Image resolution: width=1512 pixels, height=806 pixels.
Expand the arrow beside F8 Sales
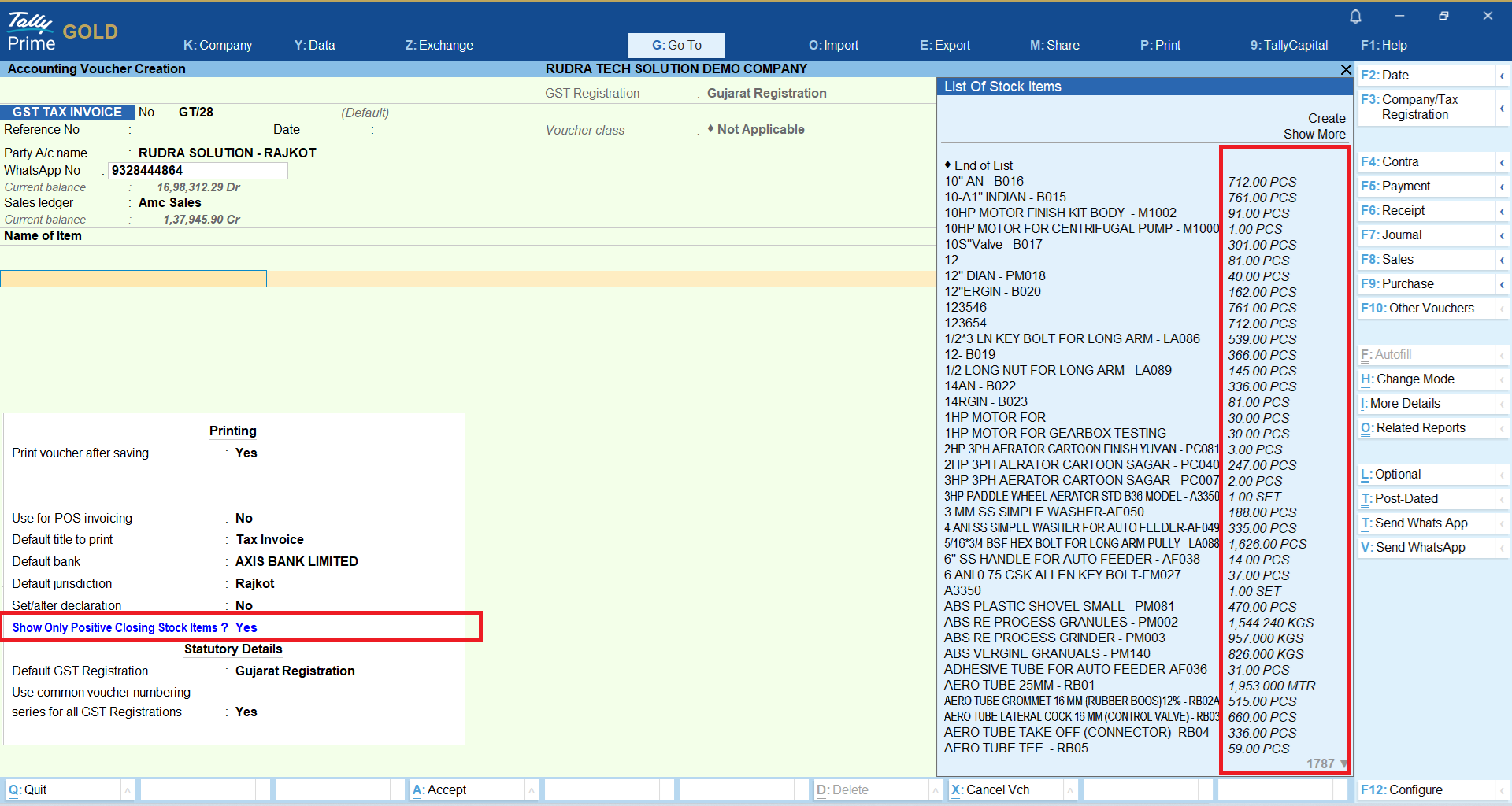(1502, 260)
